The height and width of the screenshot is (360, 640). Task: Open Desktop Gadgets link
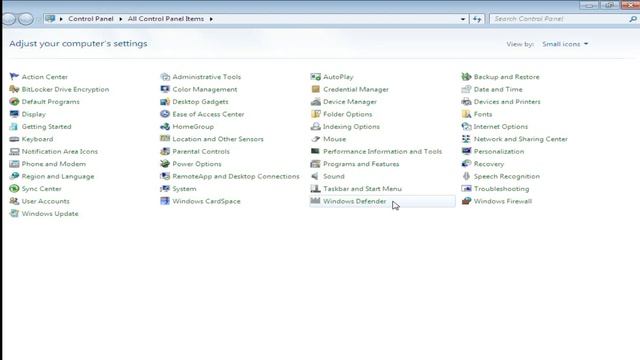(x=200, y=102)
